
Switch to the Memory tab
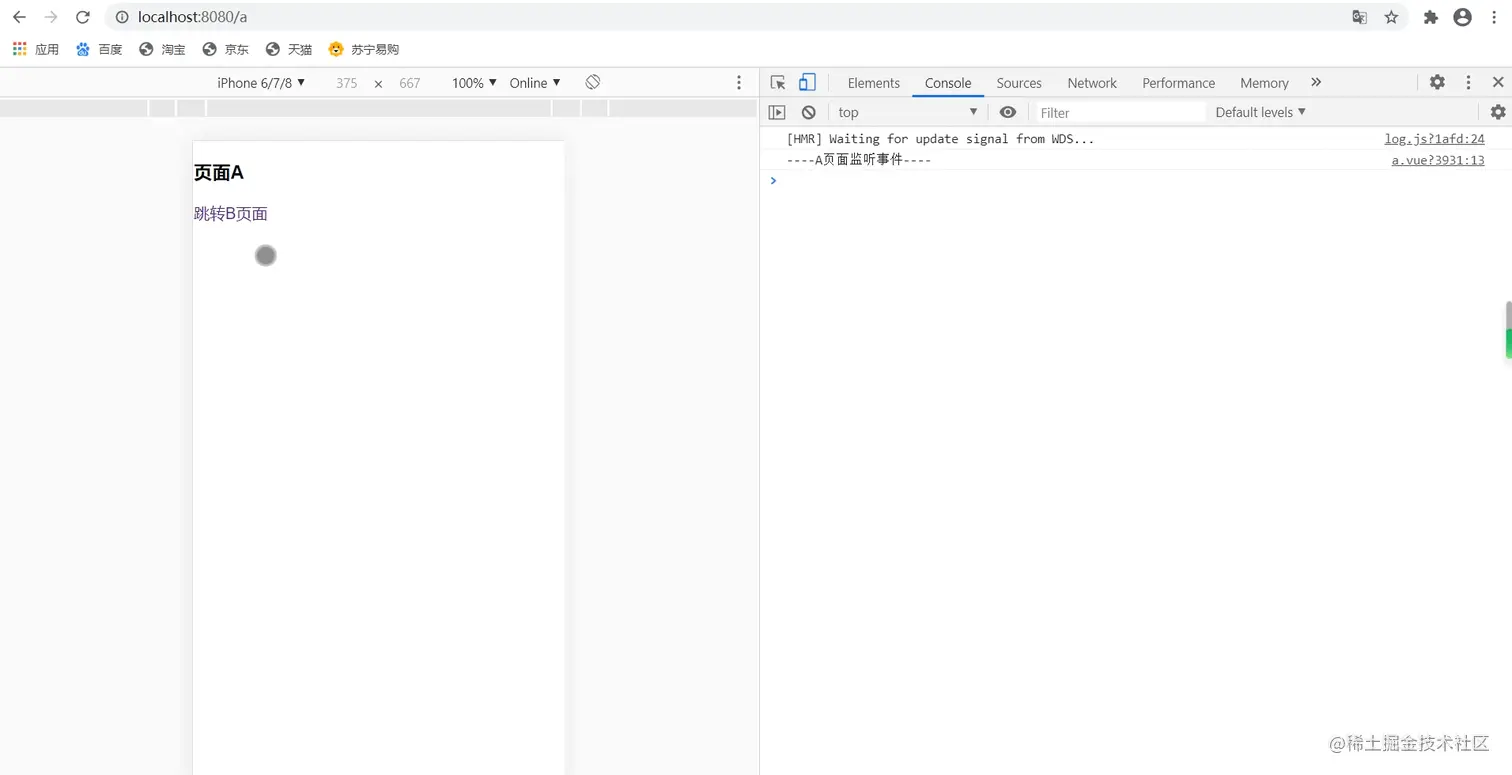1264,83
